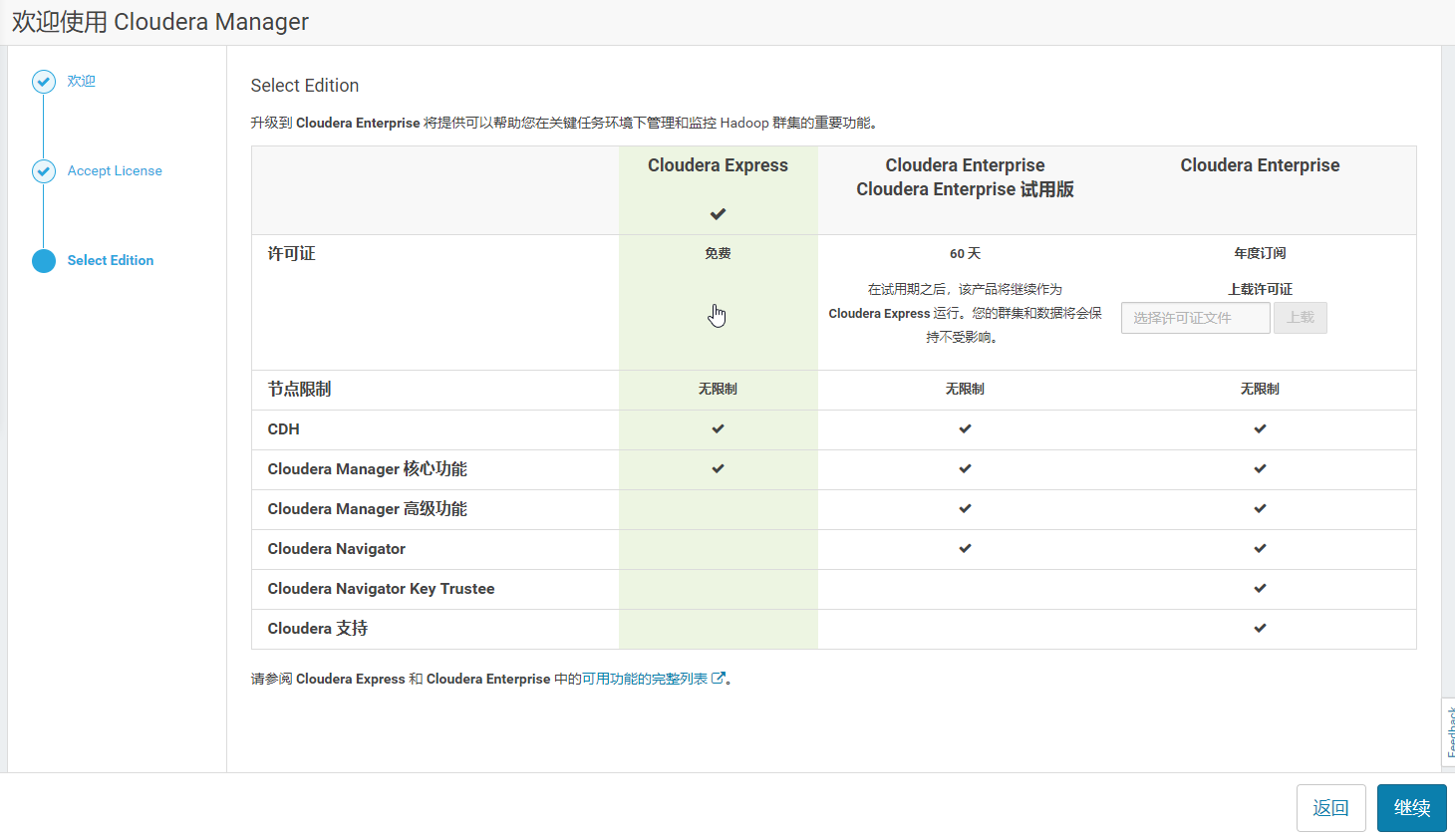
Task: Click the checkmark circle beside Accept License step
Action: click(x=44, y=171)
